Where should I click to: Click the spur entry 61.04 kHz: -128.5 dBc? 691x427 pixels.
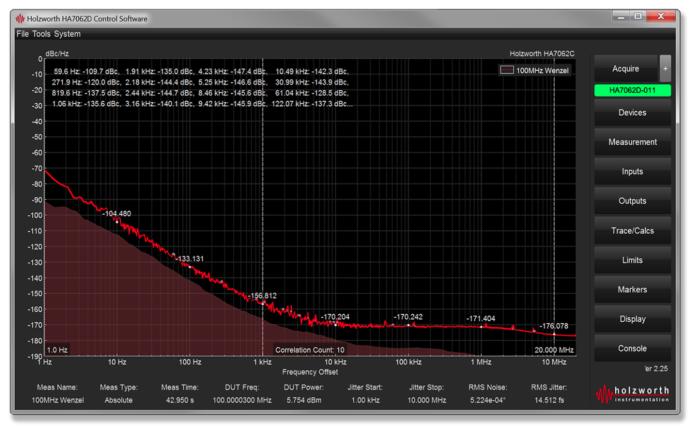[x=312, y=93]
